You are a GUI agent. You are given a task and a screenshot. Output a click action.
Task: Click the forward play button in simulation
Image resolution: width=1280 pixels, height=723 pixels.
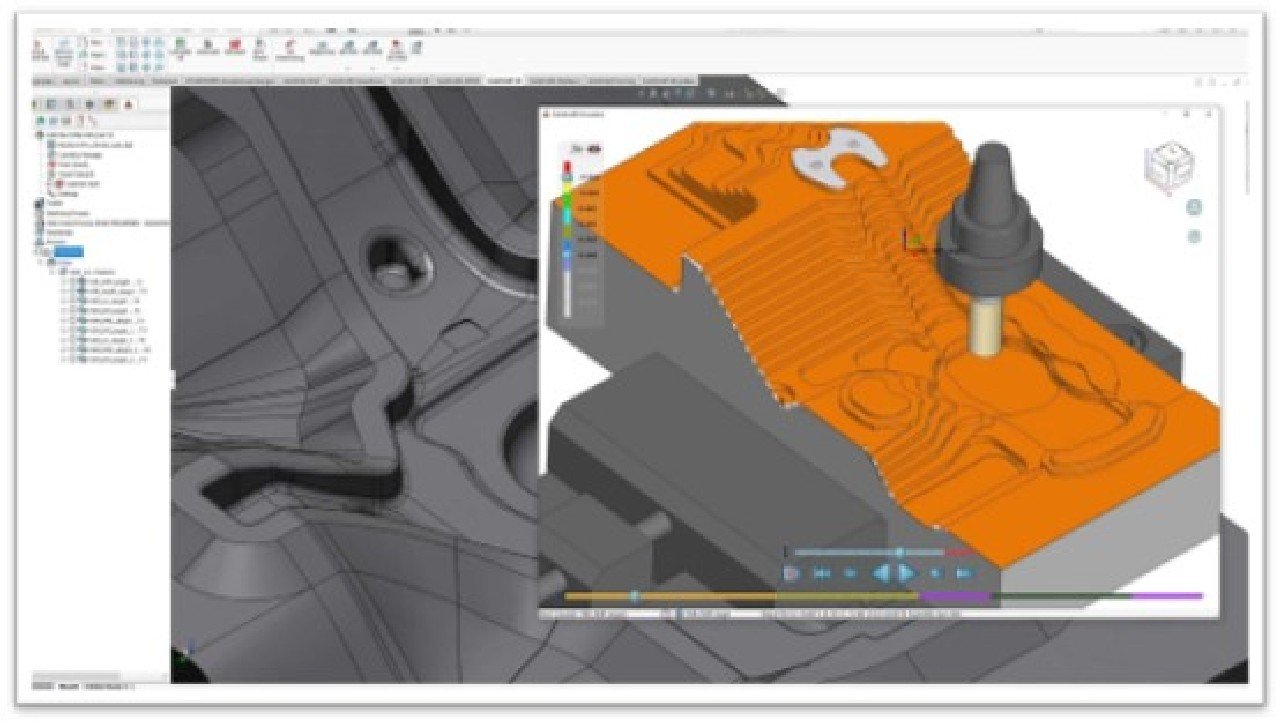click(x=906, y=573)
